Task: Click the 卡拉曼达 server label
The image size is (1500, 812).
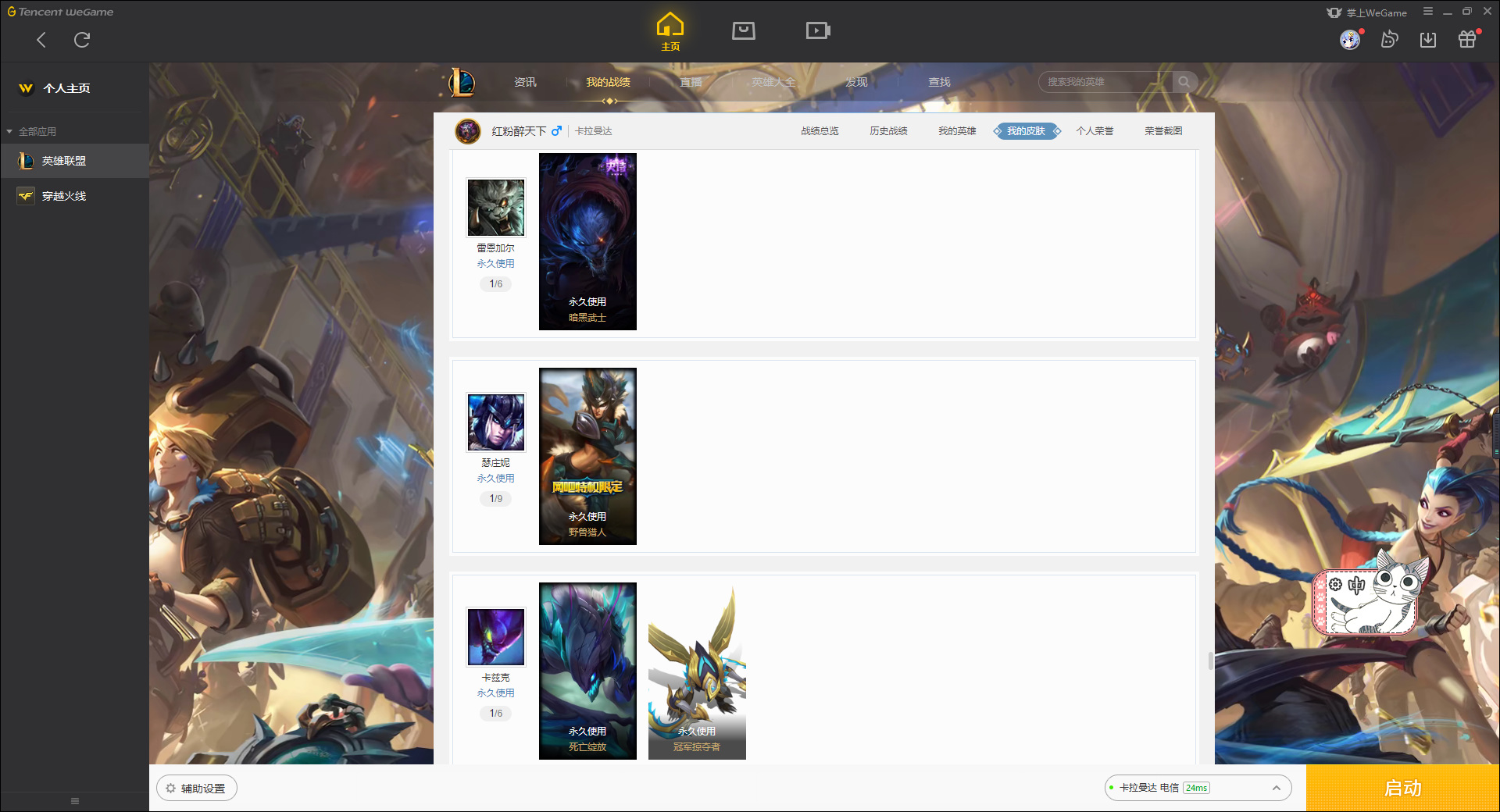Action: tap(594, 131)
